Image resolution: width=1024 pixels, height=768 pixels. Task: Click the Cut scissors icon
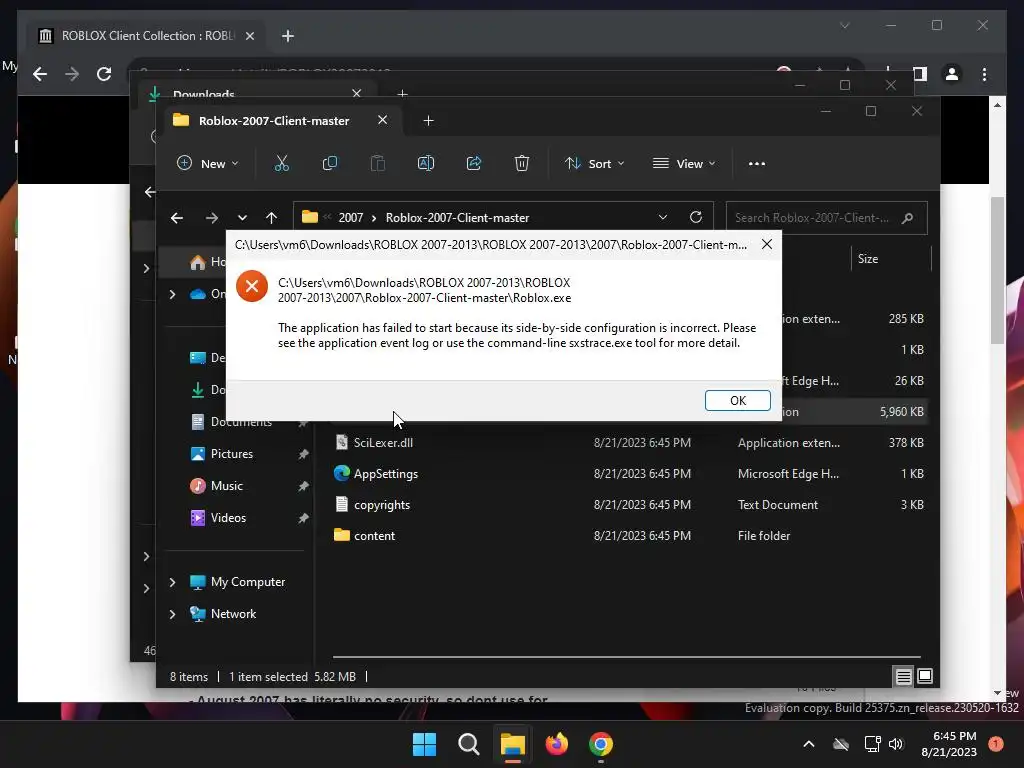[281, 163]
